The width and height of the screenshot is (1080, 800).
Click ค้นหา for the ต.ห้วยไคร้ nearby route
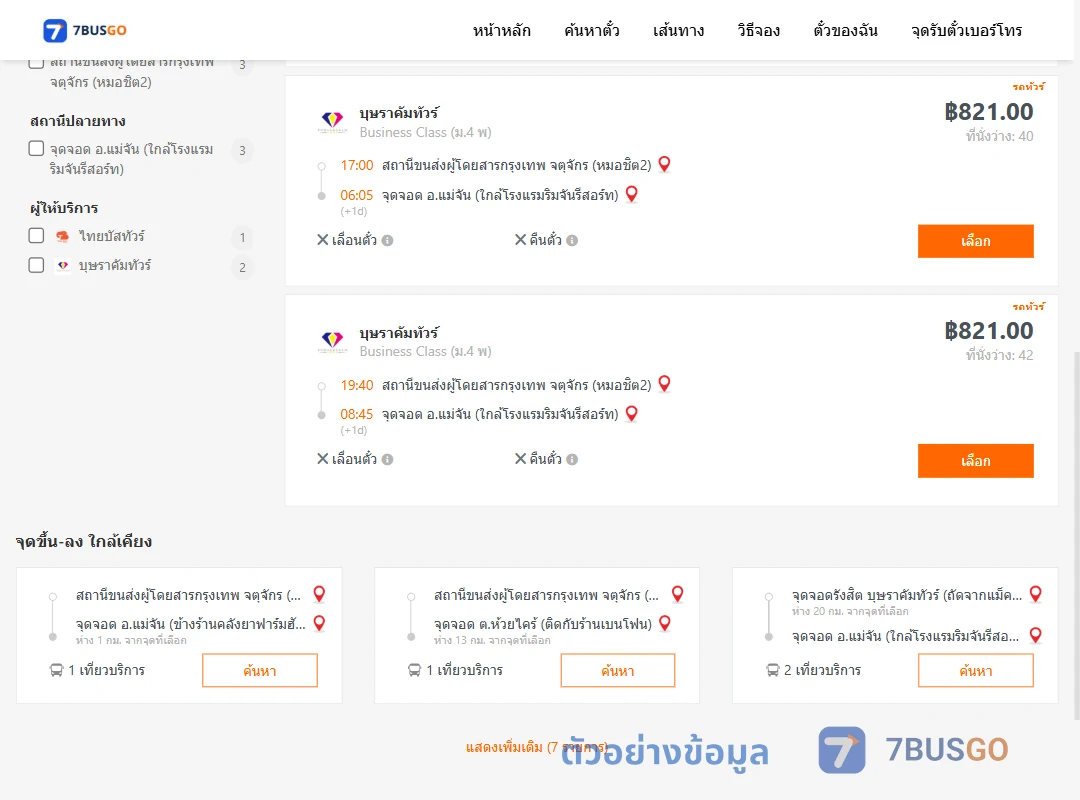click(x=618, y=670)
